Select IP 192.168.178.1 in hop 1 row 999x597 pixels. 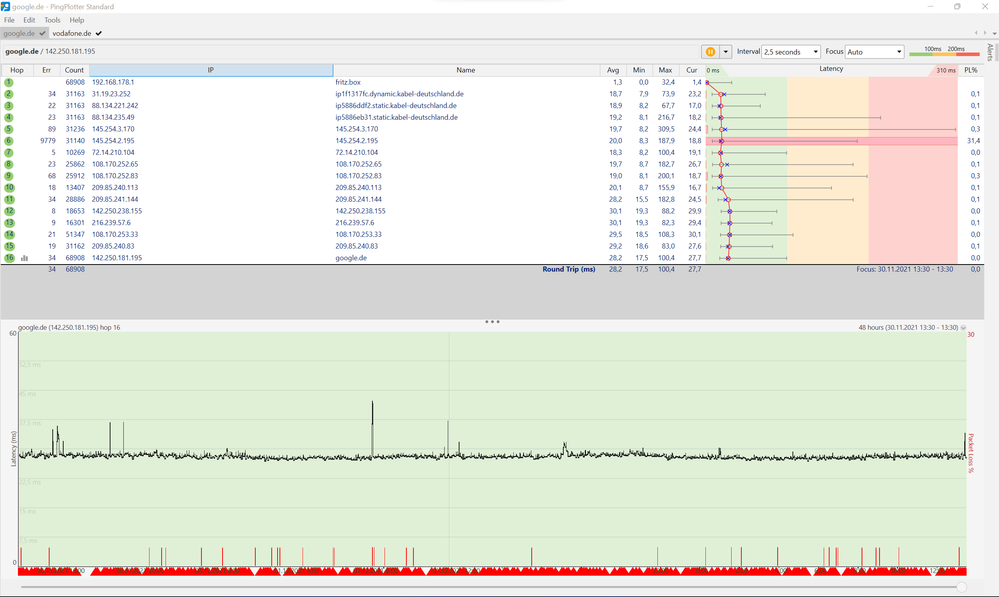pos(113,82)
